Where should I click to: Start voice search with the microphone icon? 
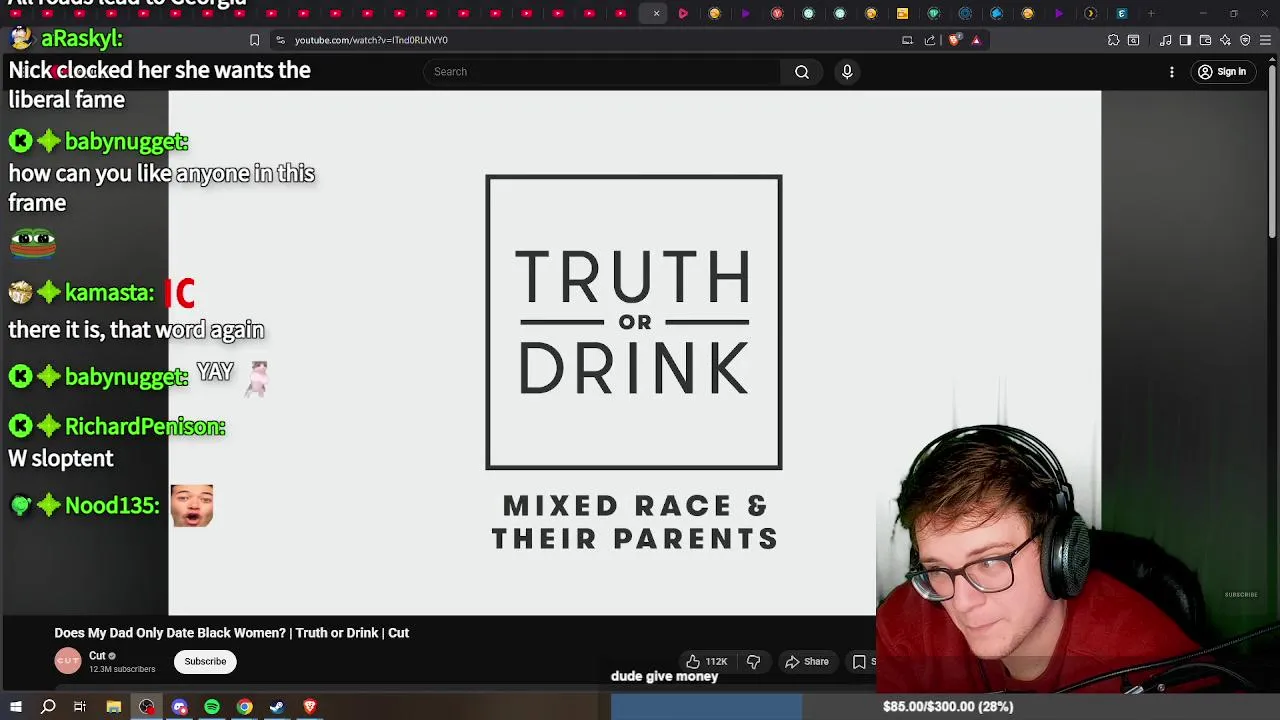click(847, 72)
